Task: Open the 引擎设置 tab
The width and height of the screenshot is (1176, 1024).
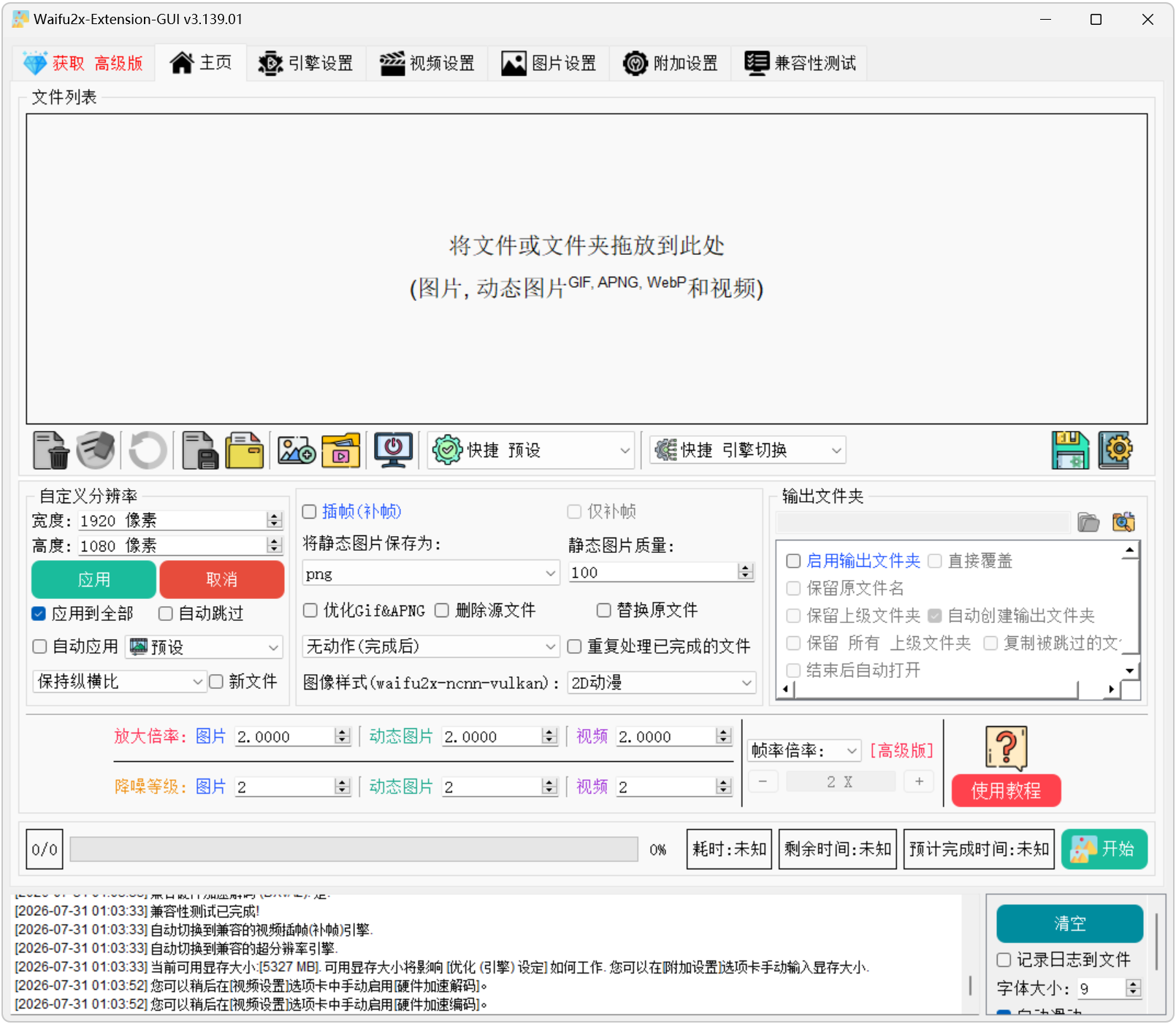Action: pyautogui.click(x=306, y=63)
